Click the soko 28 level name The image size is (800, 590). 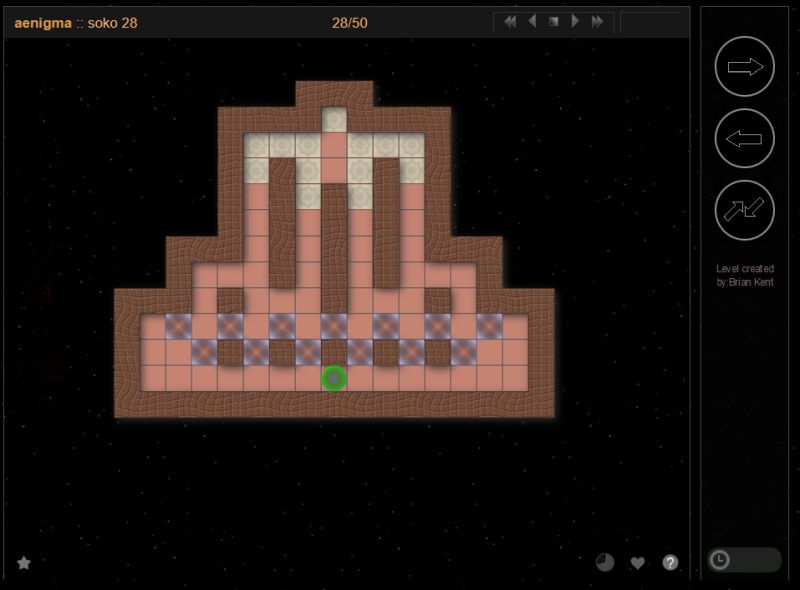113,23
